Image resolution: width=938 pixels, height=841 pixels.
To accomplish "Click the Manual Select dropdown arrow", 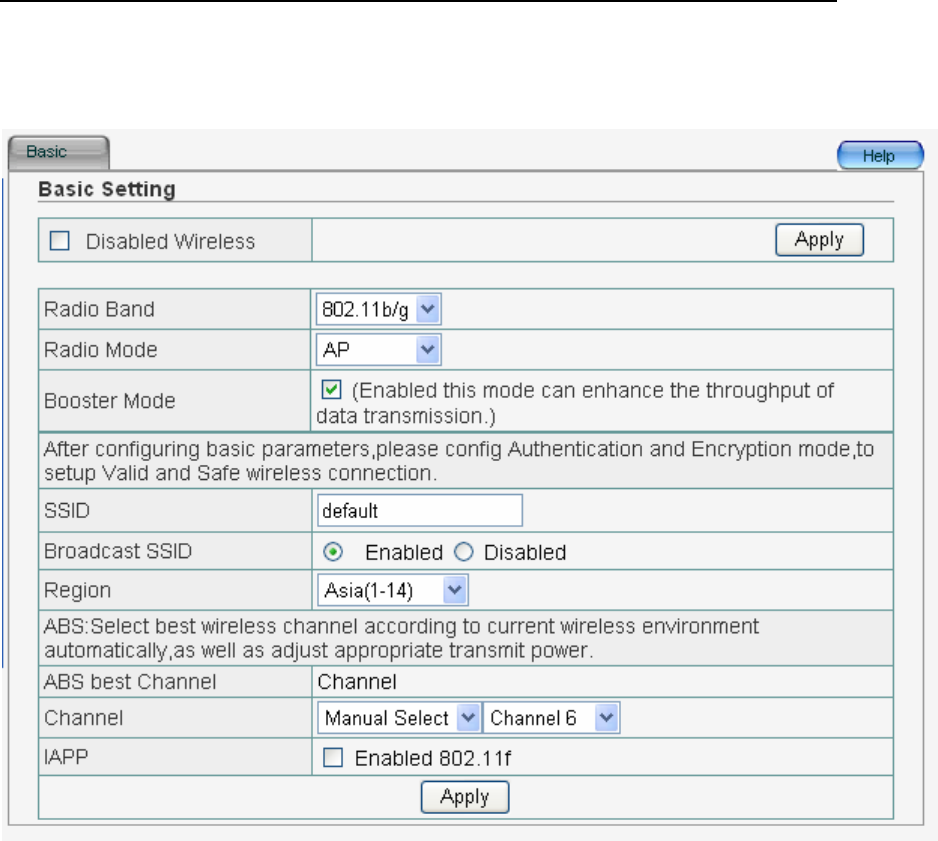I will pos(468,718).
